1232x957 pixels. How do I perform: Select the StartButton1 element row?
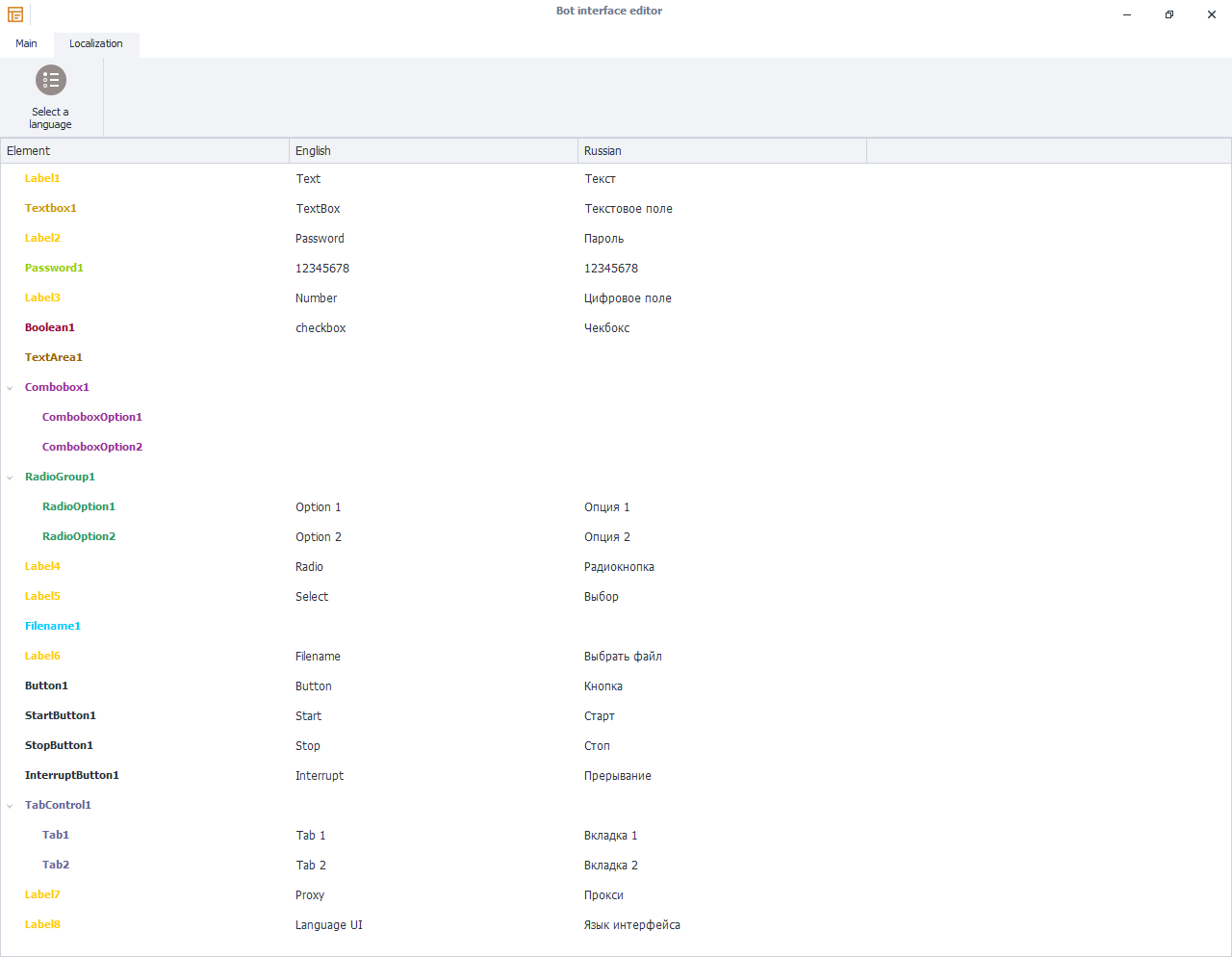(61, 715)
